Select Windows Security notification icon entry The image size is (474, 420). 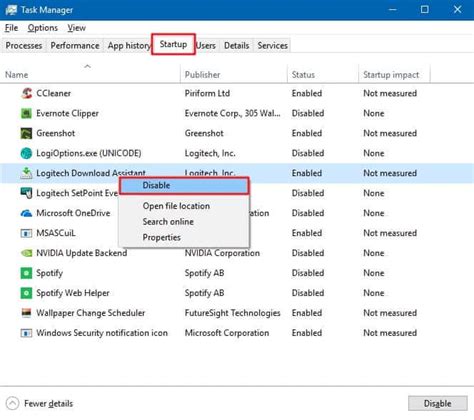click(102, 333)
